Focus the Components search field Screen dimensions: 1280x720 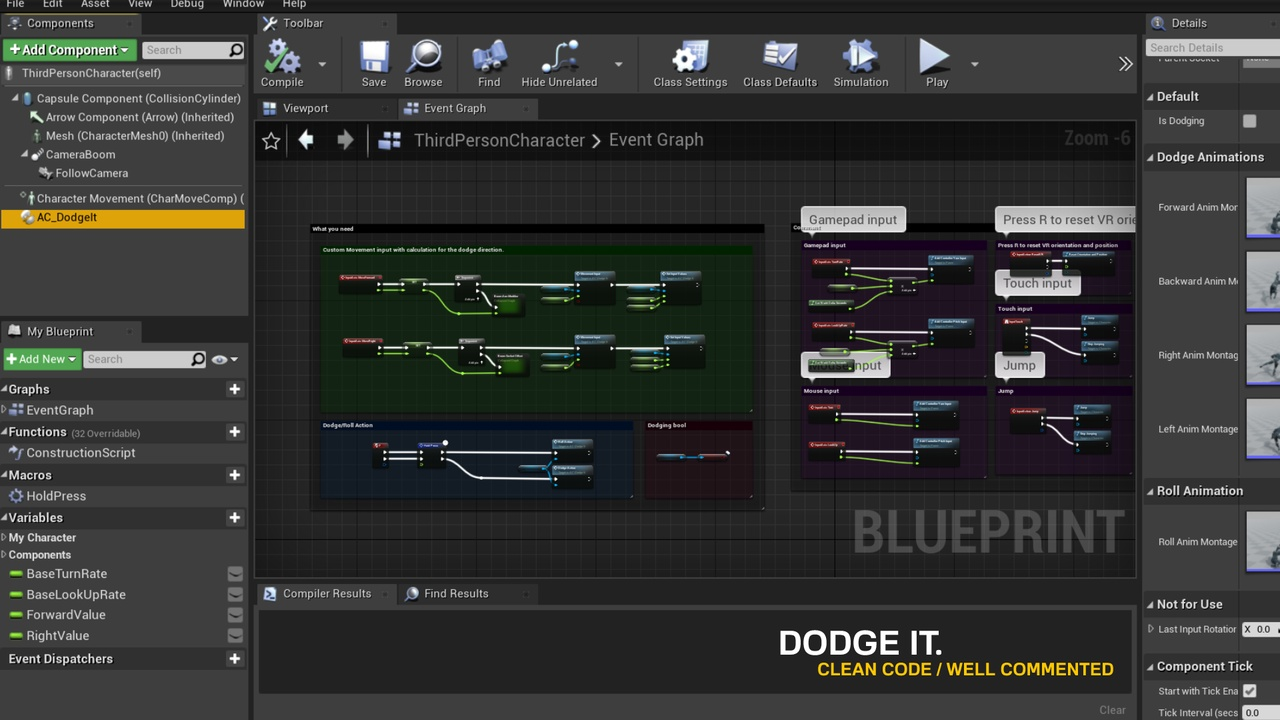pos(192,50)
